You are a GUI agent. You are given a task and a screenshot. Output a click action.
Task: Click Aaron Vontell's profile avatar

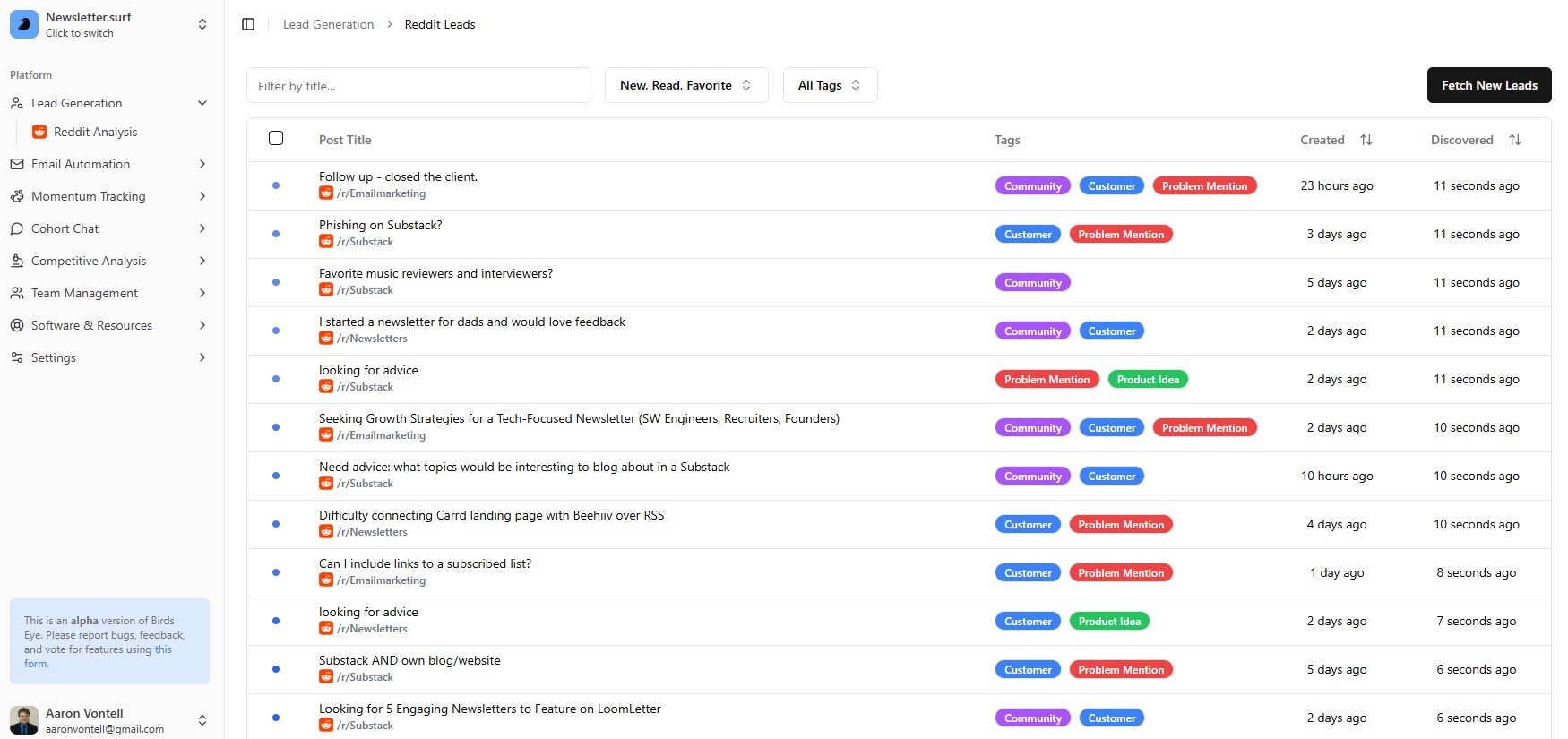pyautogui.click(x=24, y=719)
